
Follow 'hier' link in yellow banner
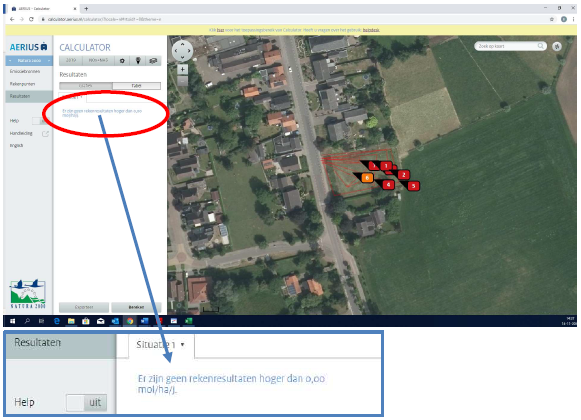(220, 30)
